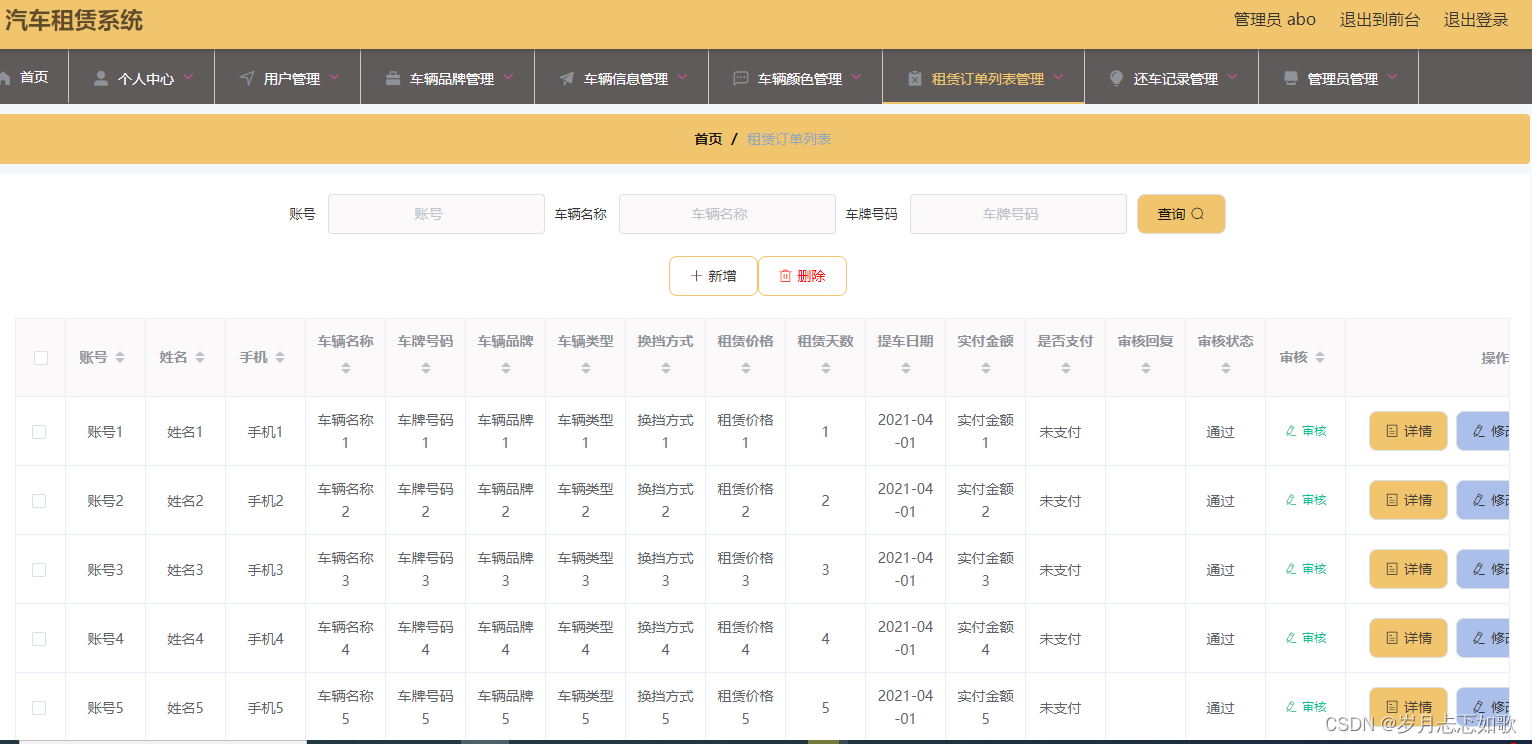Click the 审核 pencil icon for 账号2
This screenshot has width=1532, height=744.
pyautogui.click(x=1291, y=500)
